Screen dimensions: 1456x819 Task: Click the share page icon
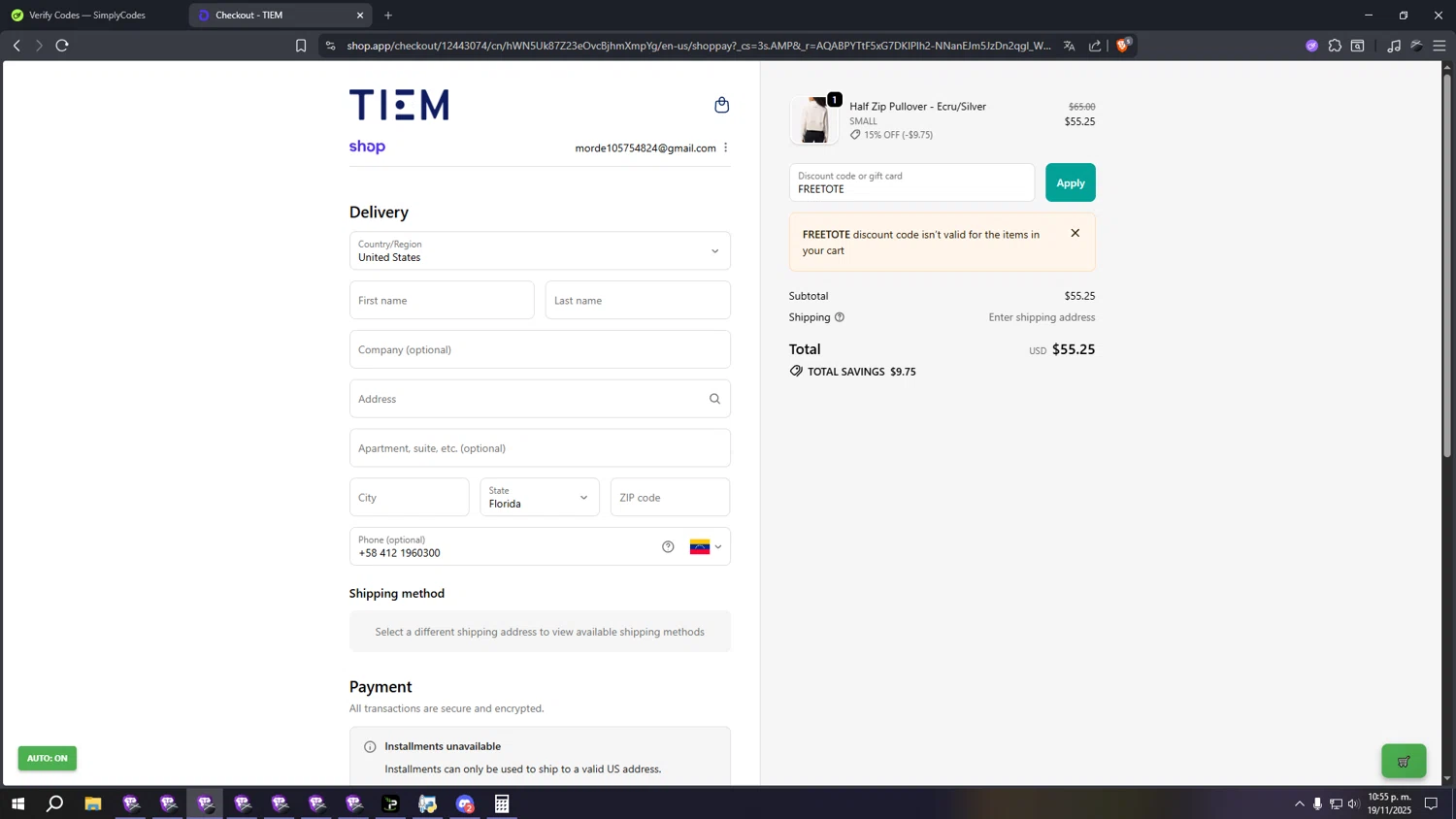tap(1095, 46)
